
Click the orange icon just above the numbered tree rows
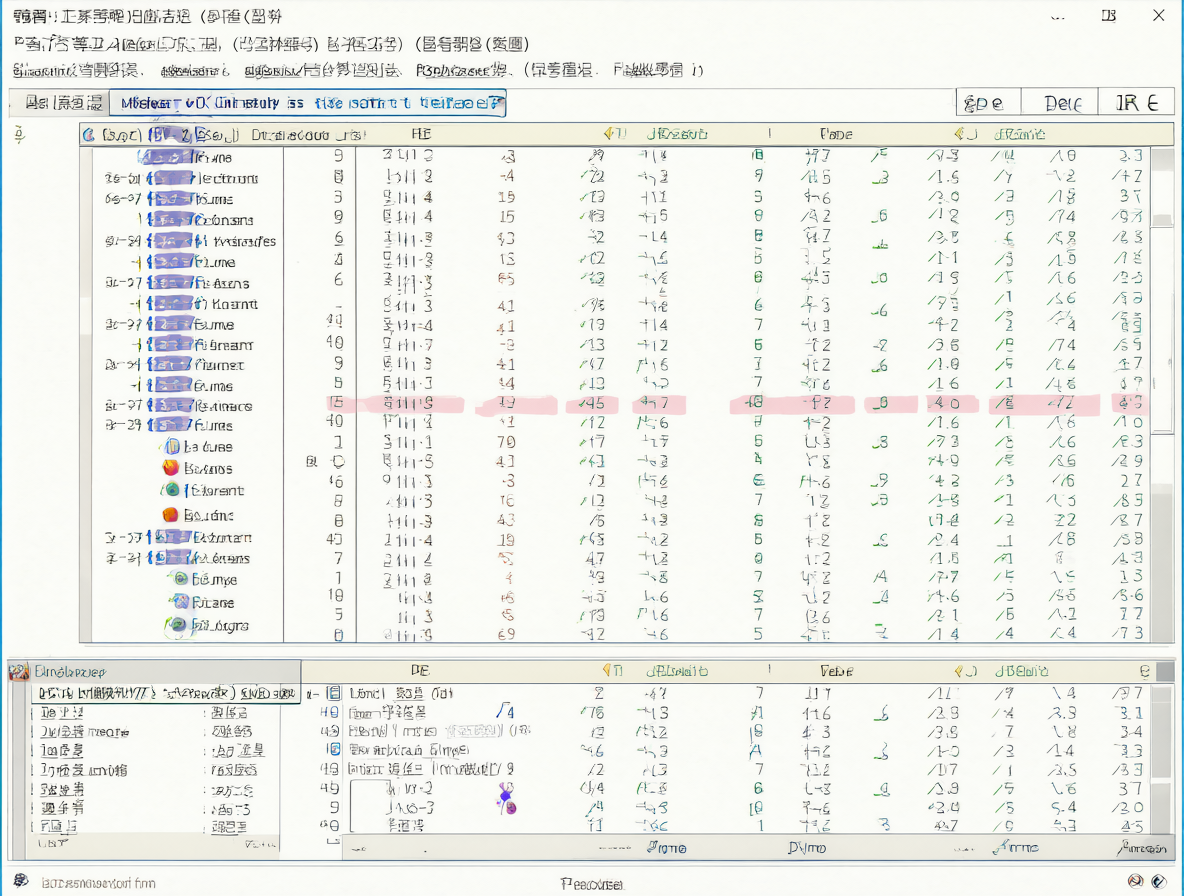click(171, 515)
